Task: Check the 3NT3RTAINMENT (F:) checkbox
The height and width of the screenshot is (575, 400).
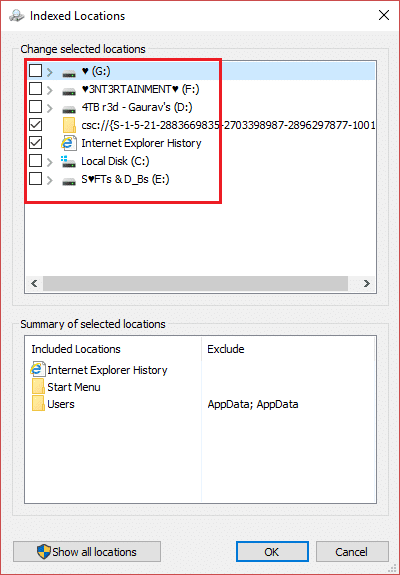Action: 36,88
